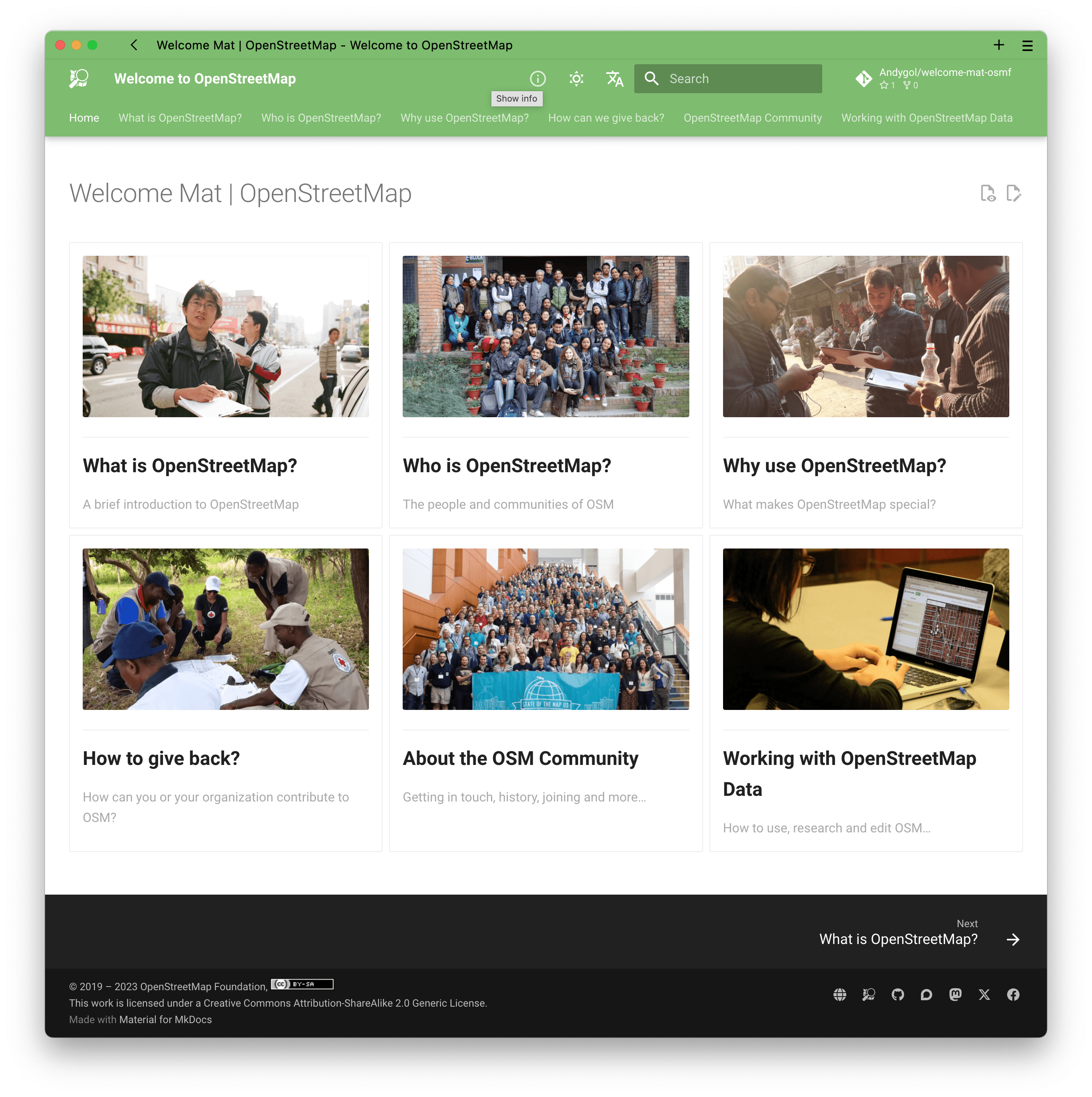Click the Welcome to OpenStreetMap site title

(205, 78)
